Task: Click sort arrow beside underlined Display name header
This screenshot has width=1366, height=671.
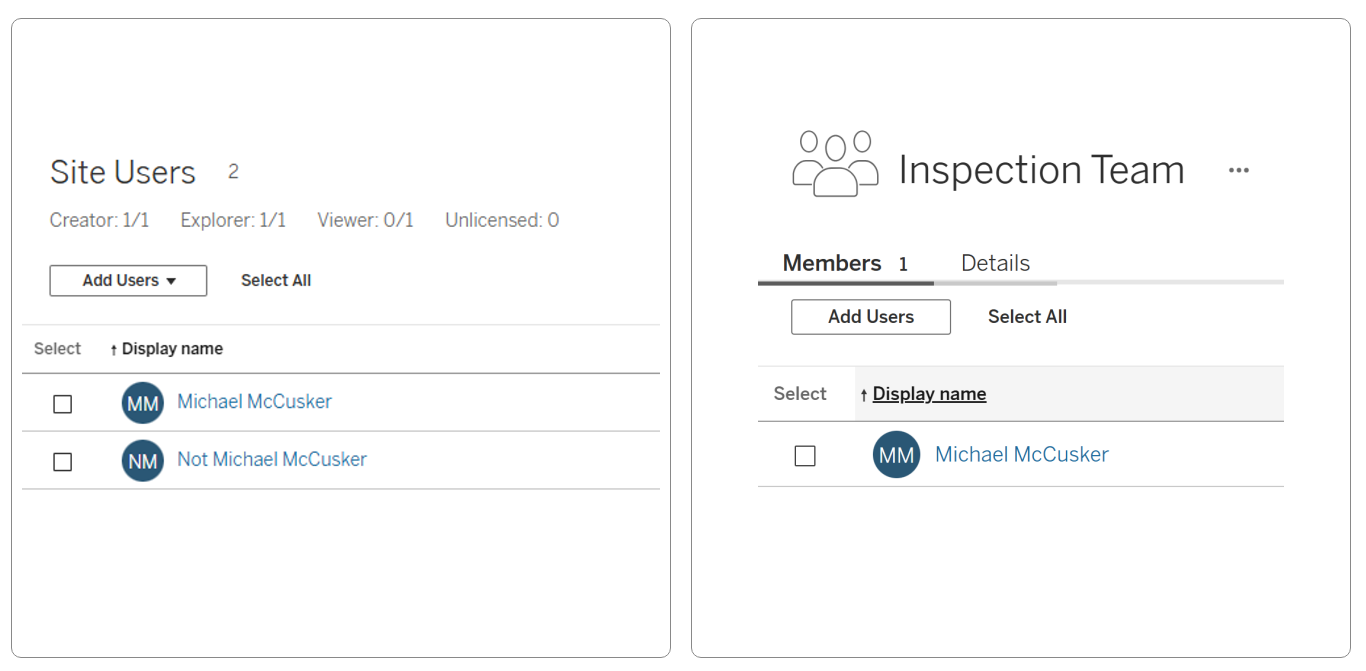Action: point(864,395)
